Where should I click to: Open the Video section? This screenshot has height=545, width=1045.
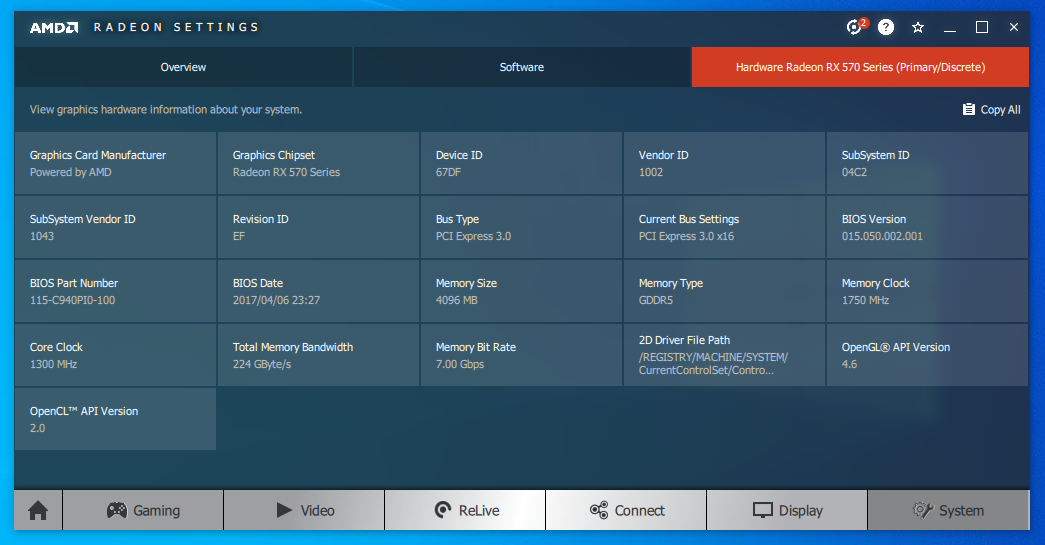click(x=304, y=510)
